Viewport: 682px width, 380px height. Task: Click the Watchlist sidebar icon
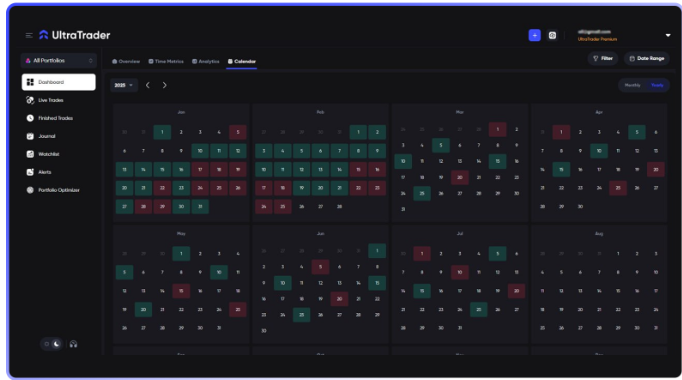30,154
